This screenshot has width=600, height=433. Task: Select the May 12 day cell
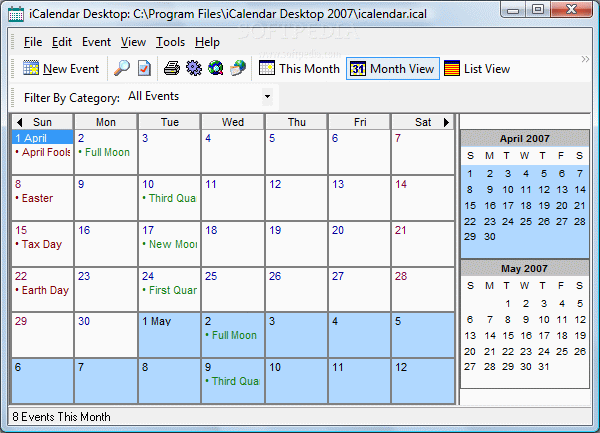tap(422, 381)
